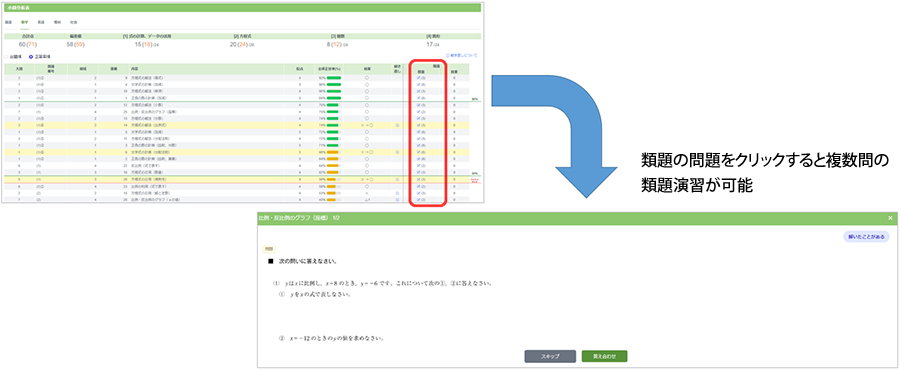Open similar problems for 方程式の解法(小数) row
The width and height of the screenshot is (900, 370).
[421, 105]
